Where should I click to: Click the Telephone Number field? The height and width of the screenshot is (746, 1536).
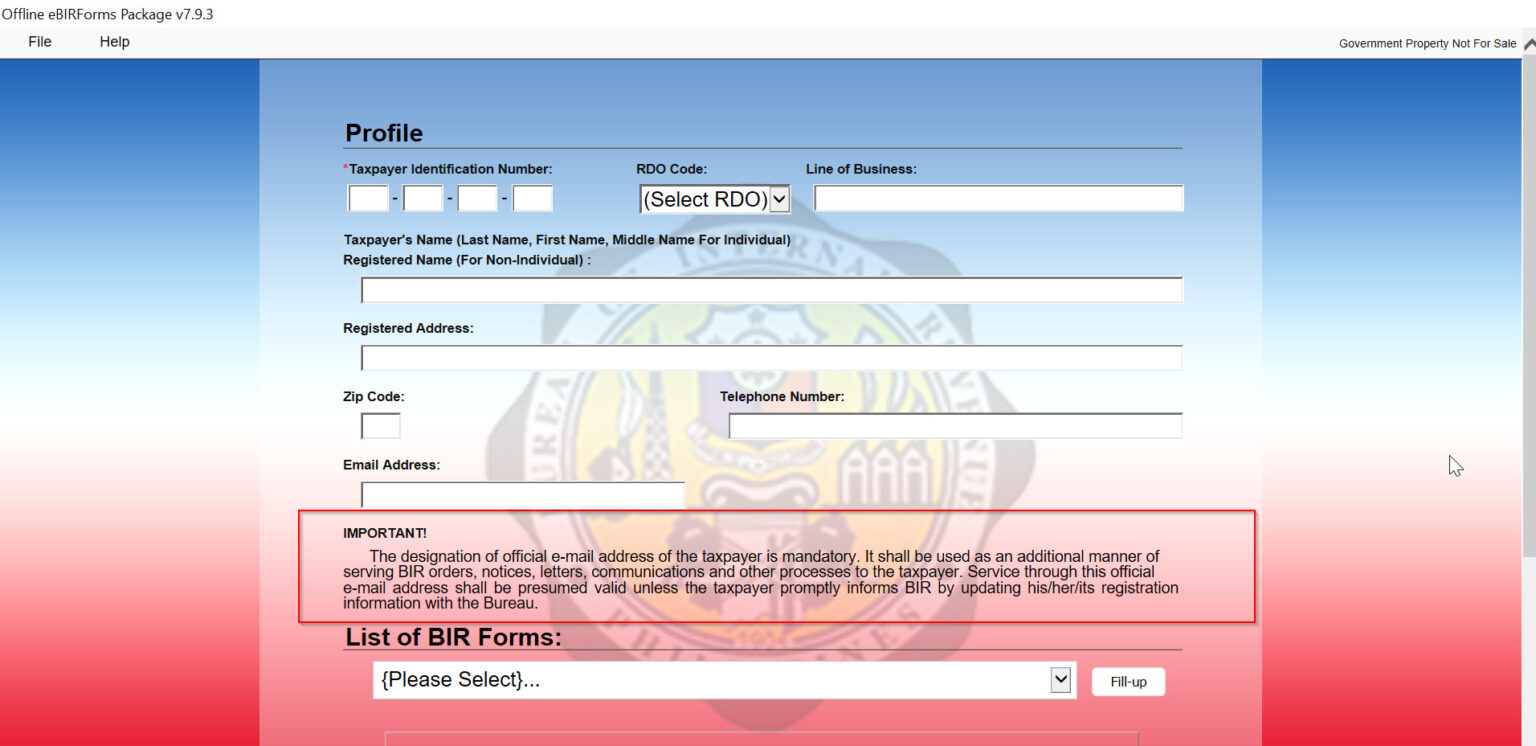pos(956,426)
